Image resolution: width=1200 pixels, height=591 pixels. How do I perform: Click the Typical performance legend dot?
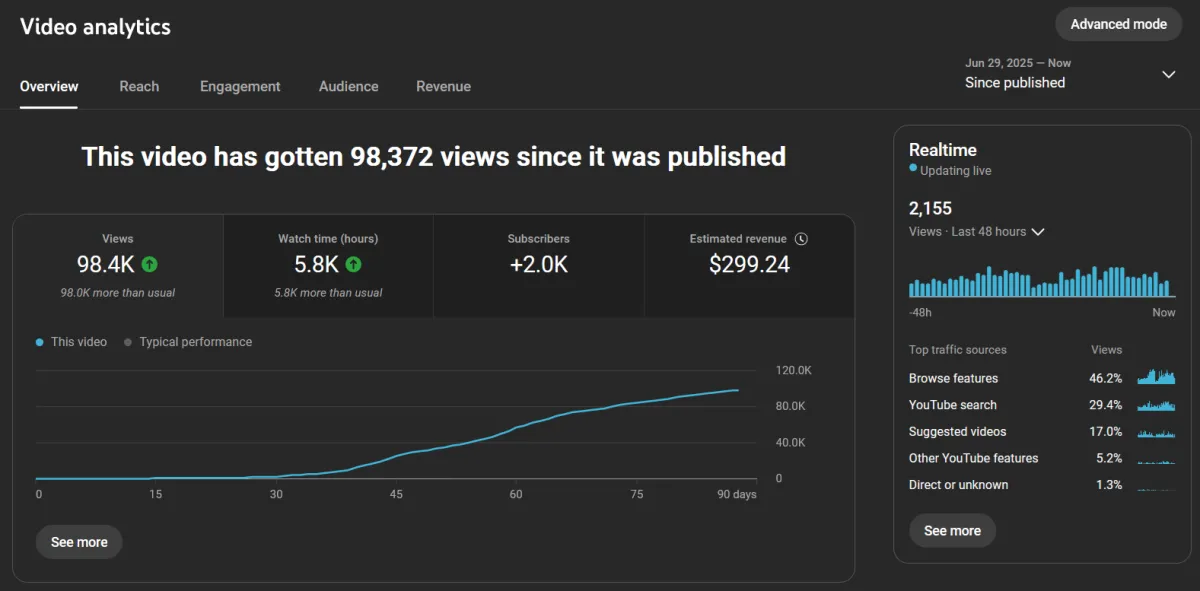click(128, 342)
